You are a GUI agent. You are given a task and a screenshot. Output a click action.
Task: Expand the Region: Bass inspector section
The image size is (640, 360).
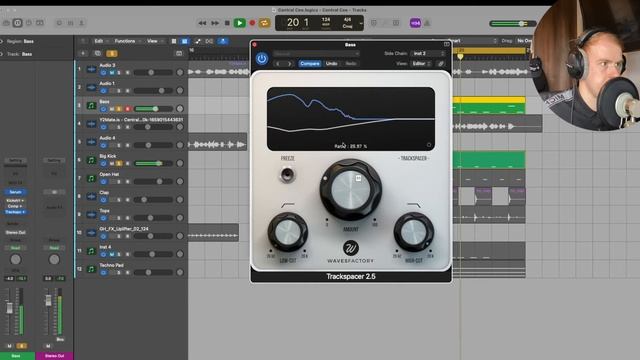(2, 41)
